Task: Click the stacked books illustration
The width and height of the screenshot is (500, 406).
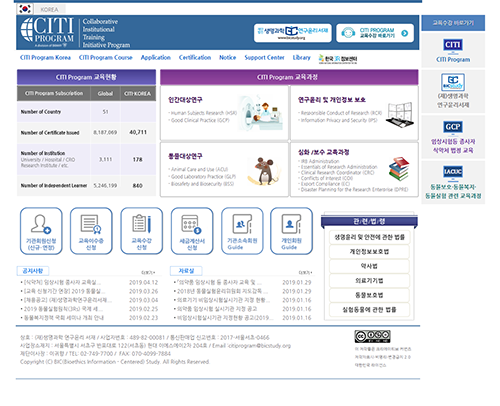Action: pos(399,169)
